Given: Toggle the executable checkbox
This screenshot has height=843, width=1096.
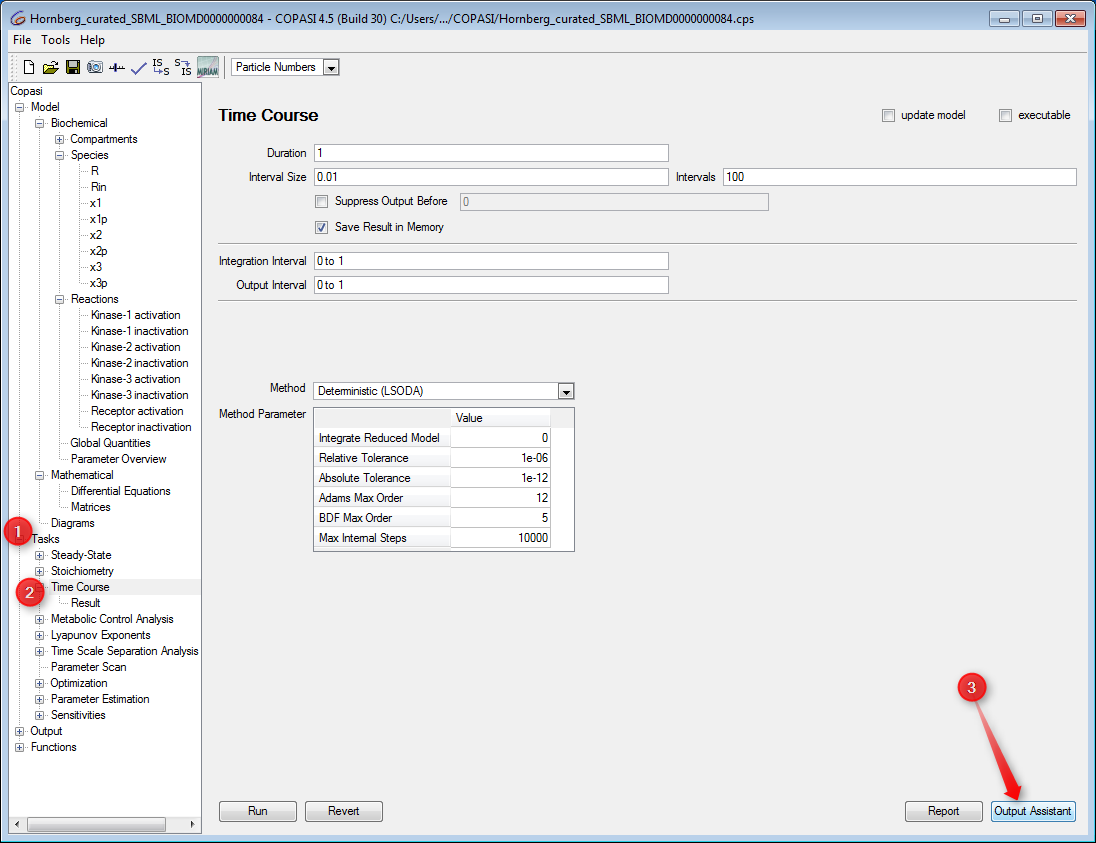Looking at the screenshot, I should click(x=1005, y=115).
